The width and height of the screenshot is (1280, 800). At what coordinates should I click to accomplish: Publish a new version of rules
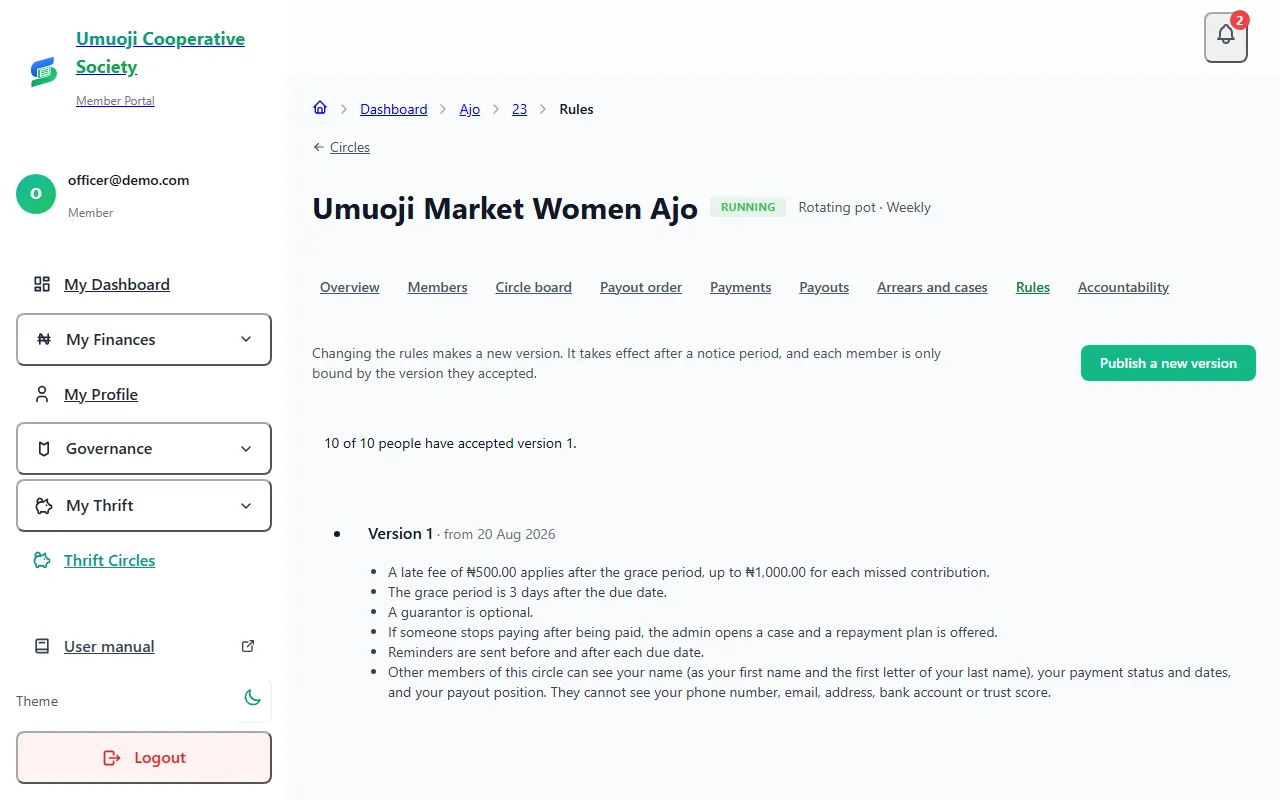[1168, 363]
